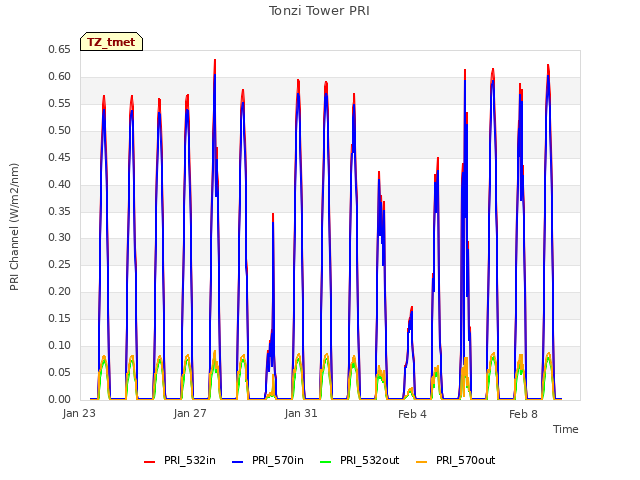Click the small Feb 4 peak near 0.17
The height and width of the screenshot is (480, 640).
coord(412,307)
